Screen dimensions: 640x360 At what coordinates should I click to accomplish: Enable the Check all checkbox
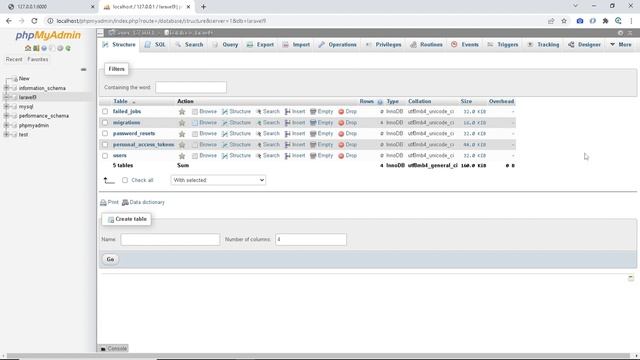125,180
